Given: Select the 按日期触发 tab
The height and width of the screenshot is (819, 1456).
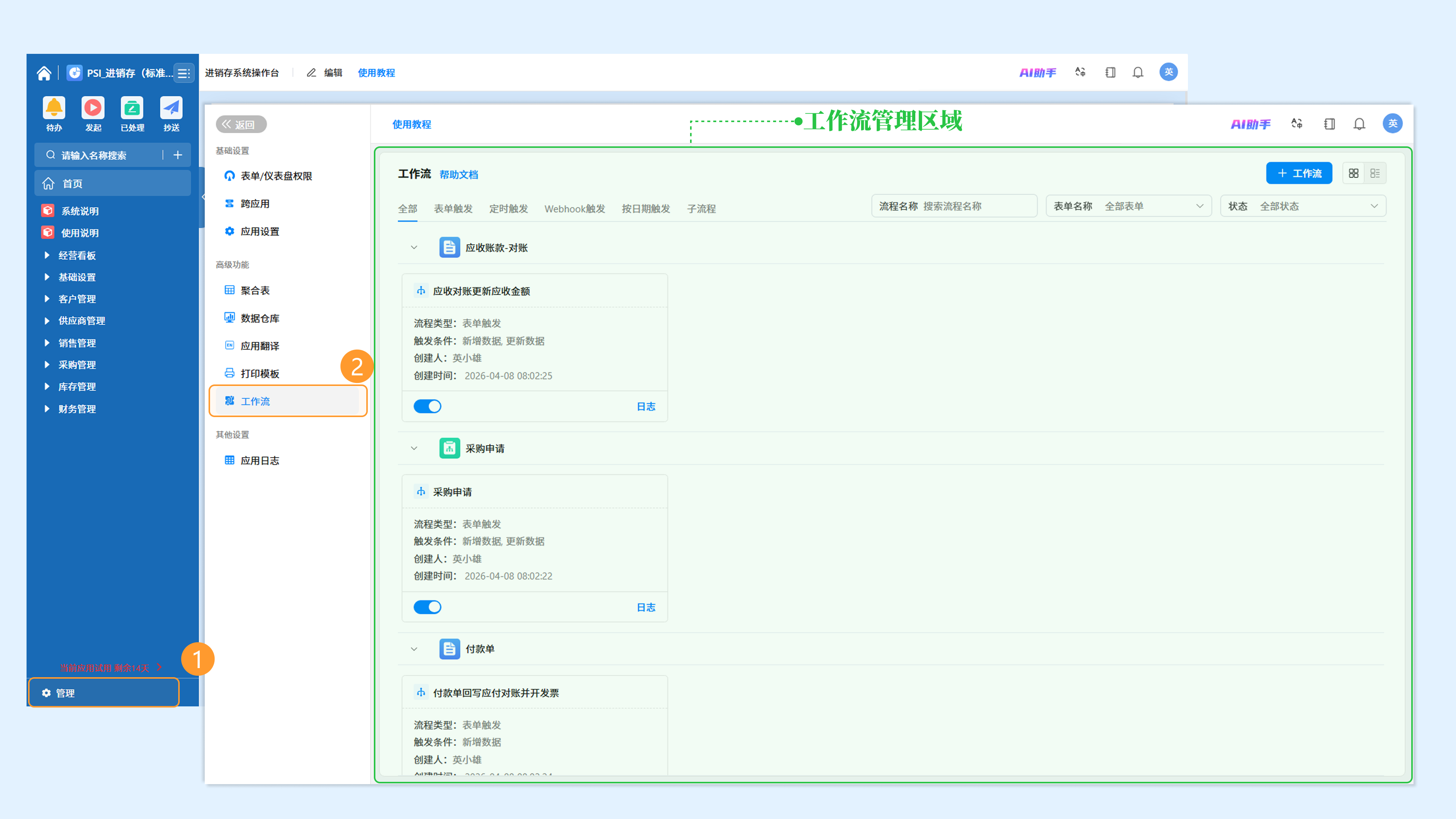Looking at the screenshot, I should (646, 209).
